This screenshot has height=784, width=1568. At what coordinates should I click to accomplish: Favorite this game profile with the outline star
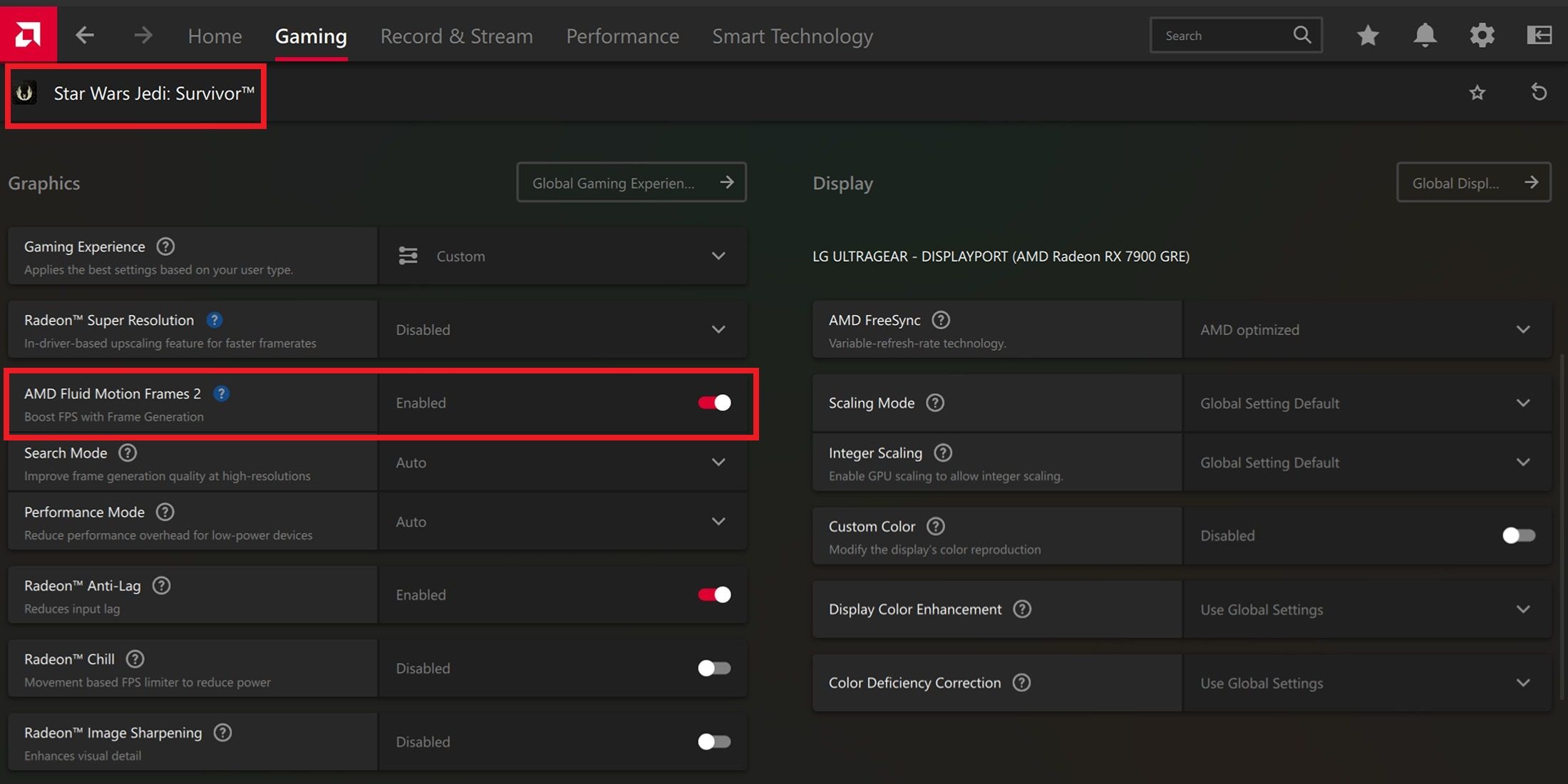[1477, 93]
